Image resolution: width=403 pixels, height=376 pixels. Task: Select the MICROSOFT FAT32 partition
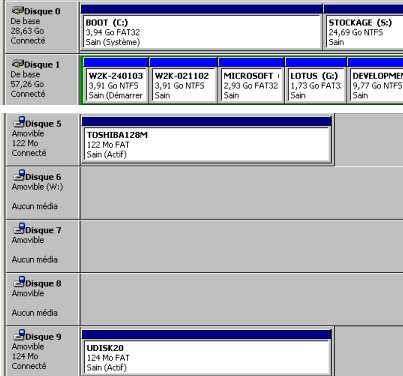251,85
